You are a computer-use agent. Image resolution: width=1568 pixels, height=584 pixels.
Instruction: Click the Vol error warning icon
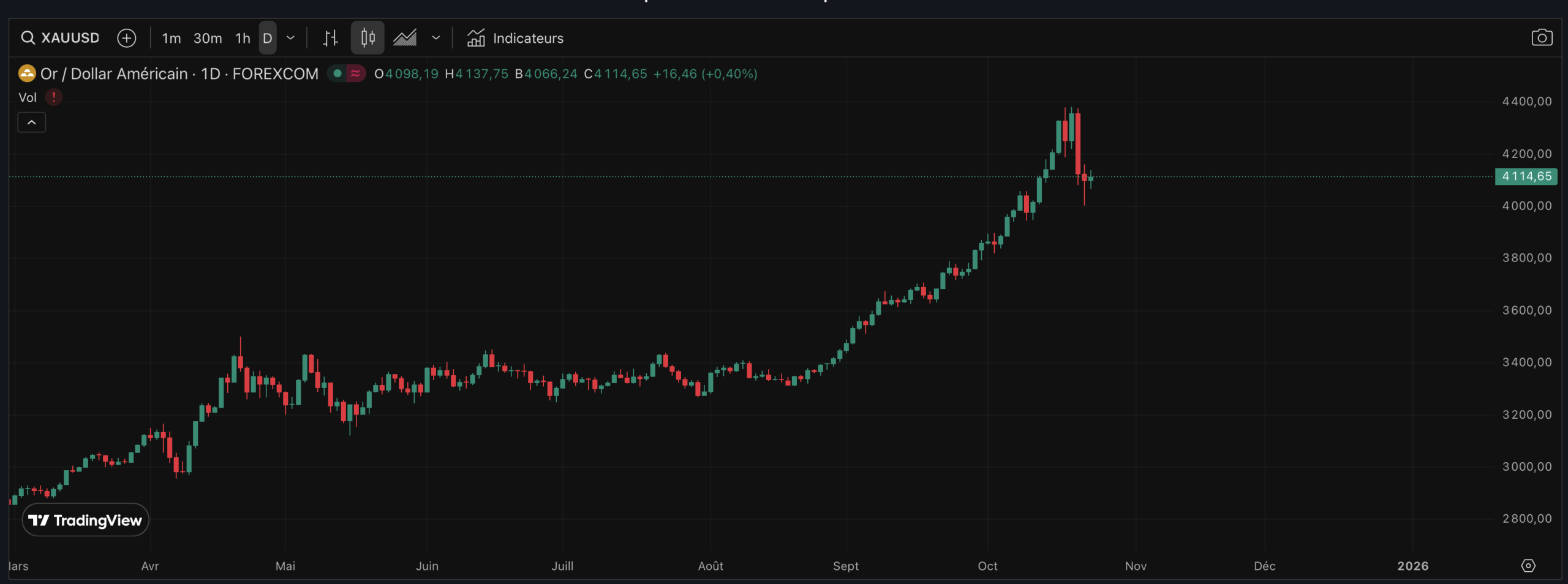[54, 97]
